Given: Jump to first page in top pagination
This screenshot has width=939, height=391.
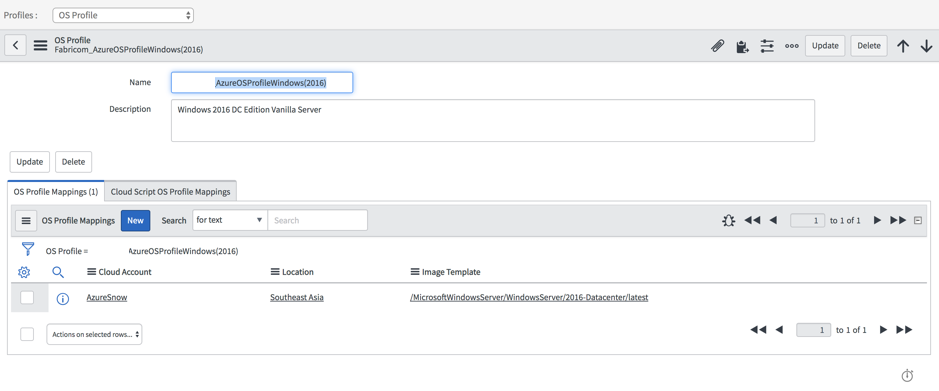Looking at the screenshot, I should click(752, 220).
